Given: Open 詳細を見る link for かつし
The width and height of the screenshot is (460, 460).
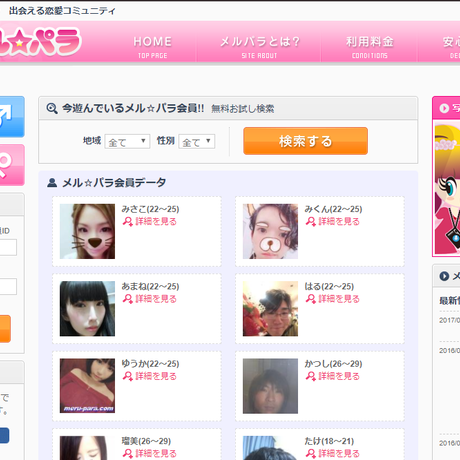Looking at the screenshot, I should [x=332, y=376].
